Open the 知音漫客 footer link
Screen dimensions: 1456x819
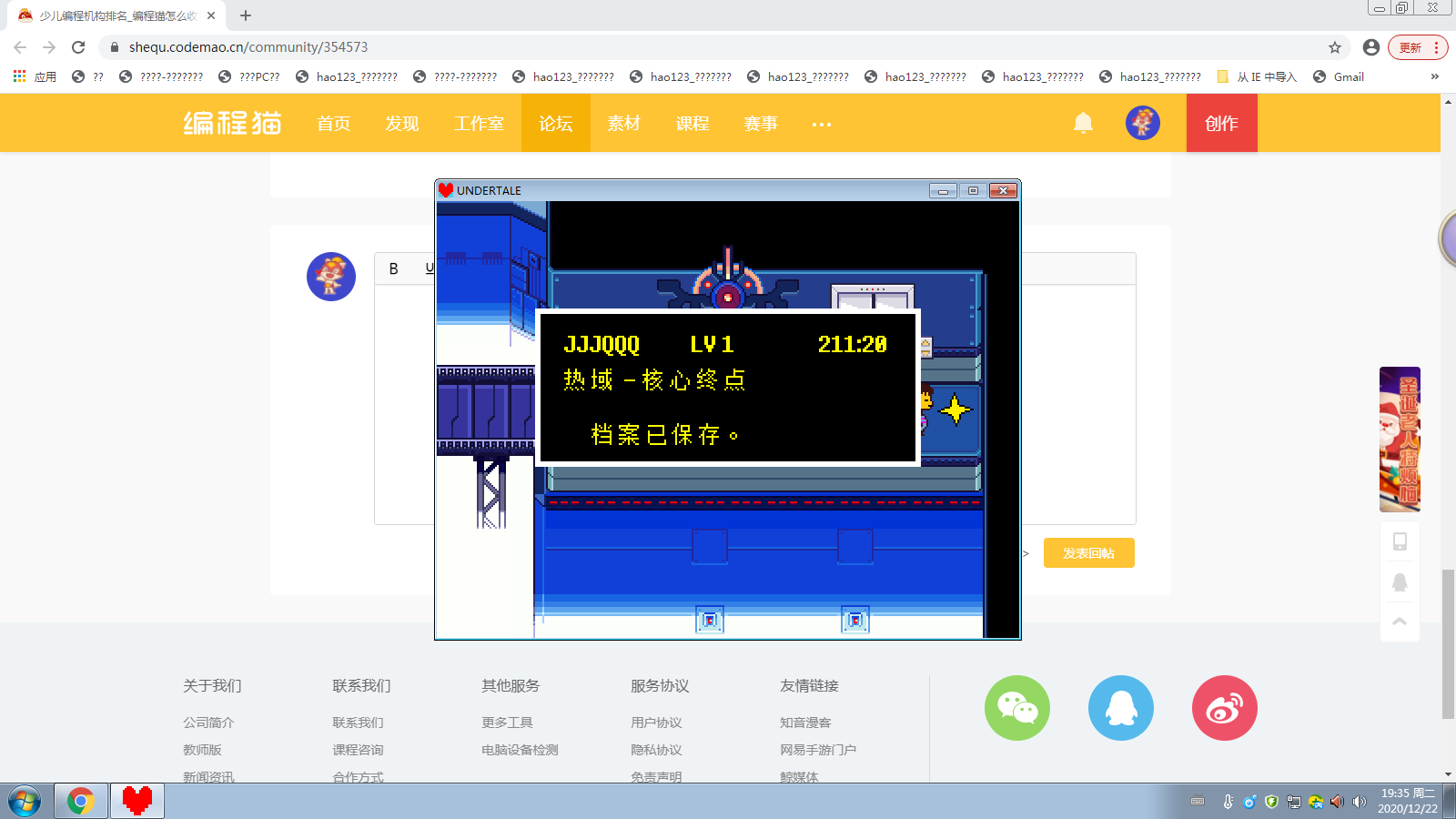click(x=805, y=723)
